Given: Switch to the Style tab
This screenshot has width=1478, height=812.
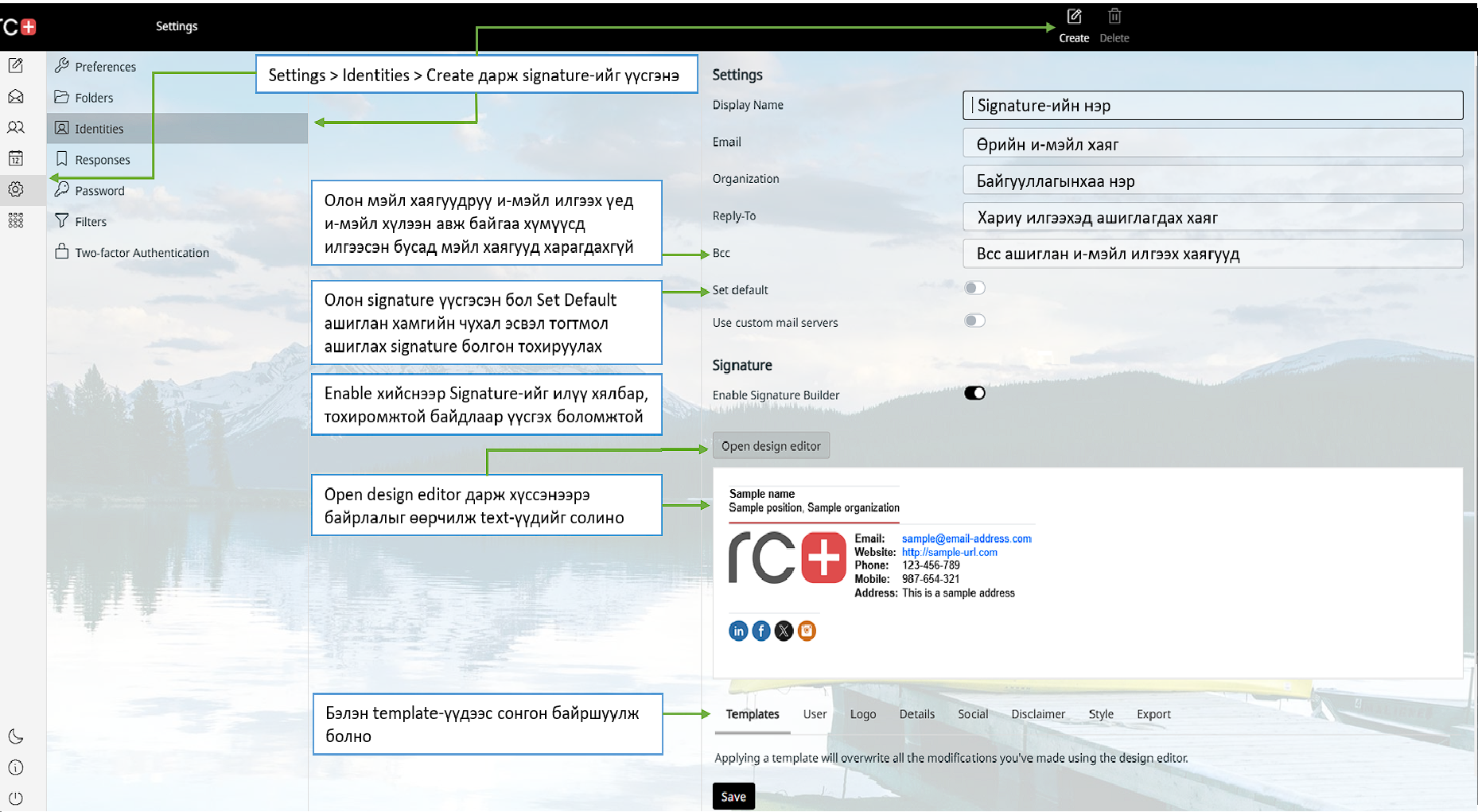Looking at the screenshot, I should [x=1101, y=714].
